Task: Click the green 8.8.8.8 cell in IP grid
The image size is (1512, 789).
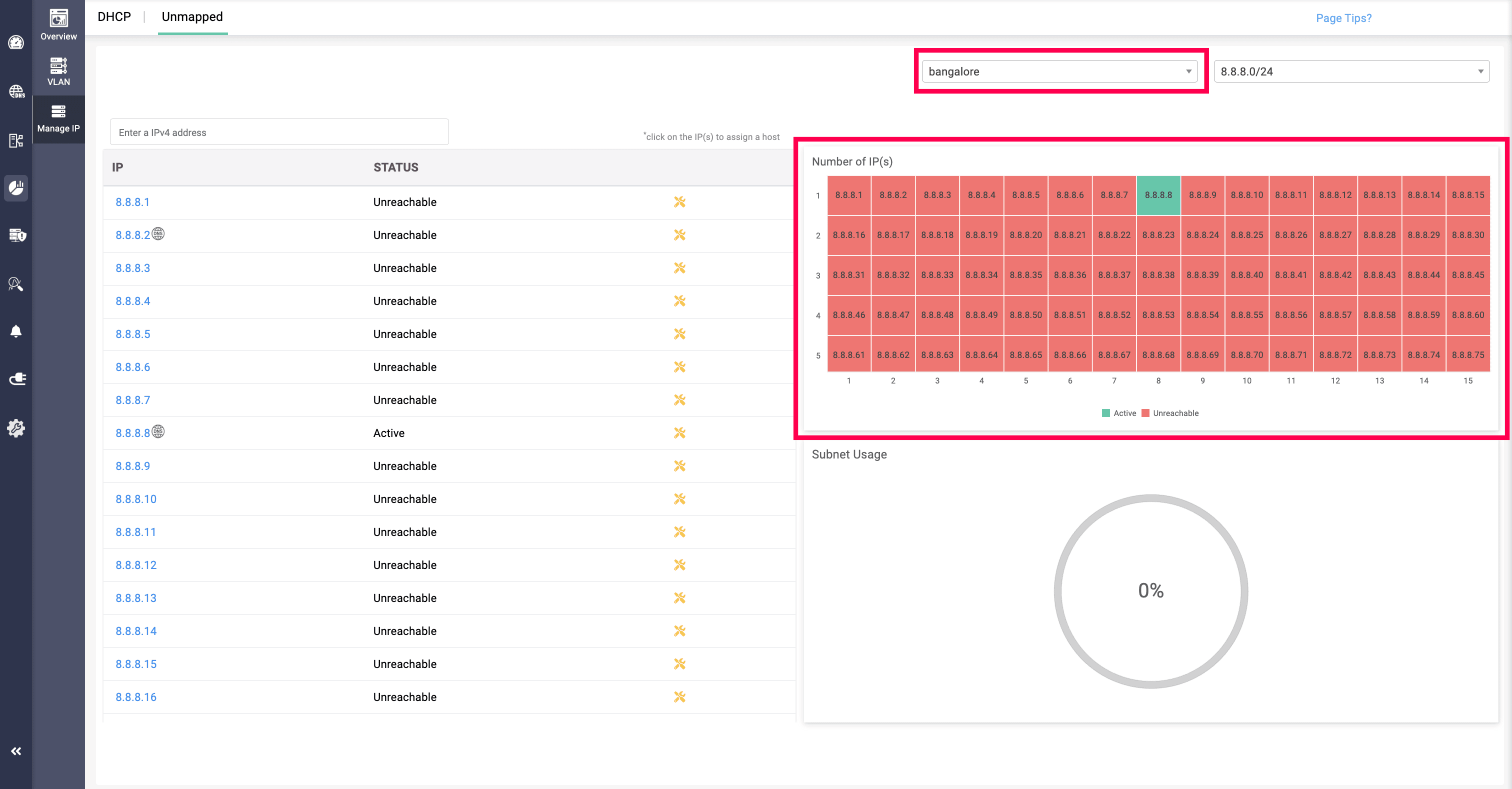Action: [x=1157, y=195]
